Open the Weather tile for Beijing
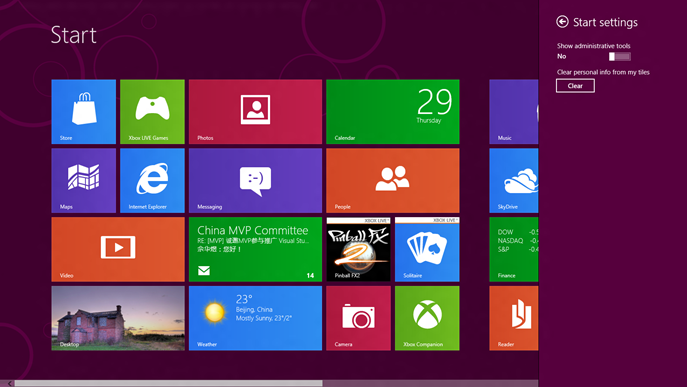The width and height of the screenshot is (687, 387). [x=255, y=318]
